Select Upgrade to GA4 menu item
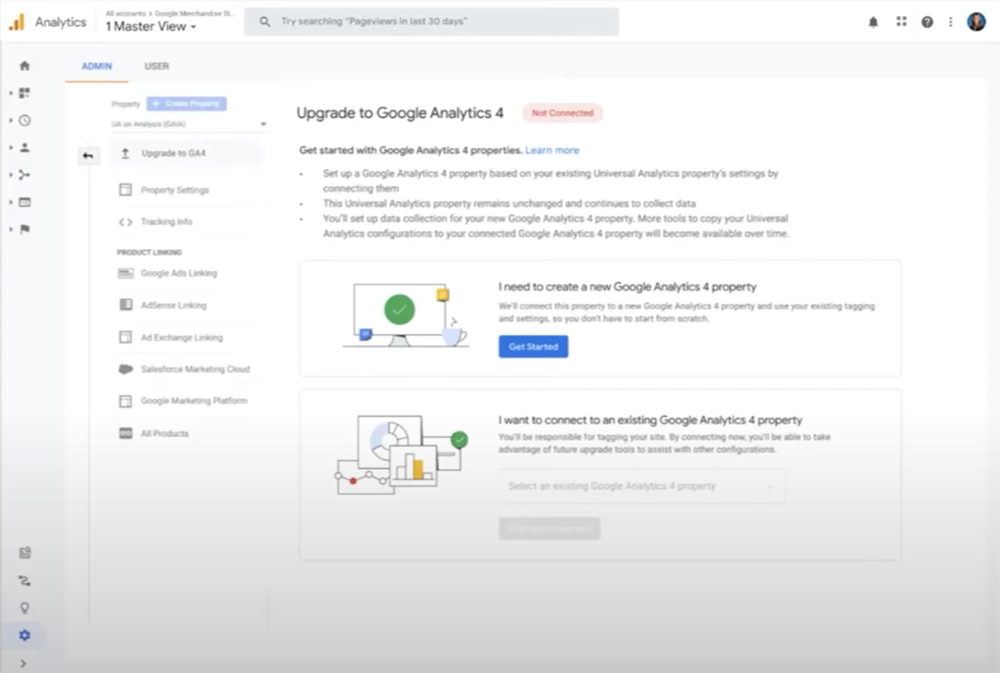 click(186, 153)
